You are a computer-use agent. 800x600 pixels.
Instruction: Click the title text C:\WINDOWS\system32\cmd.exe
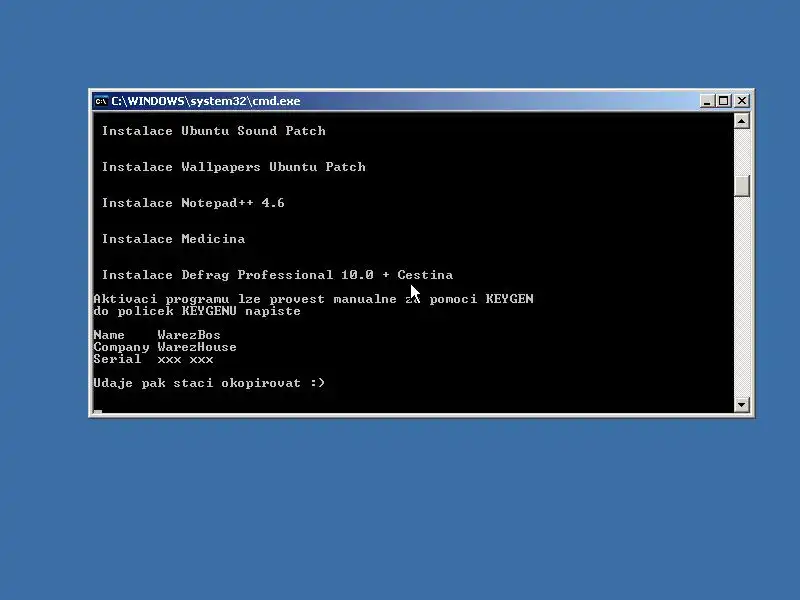tap(206, 101)
